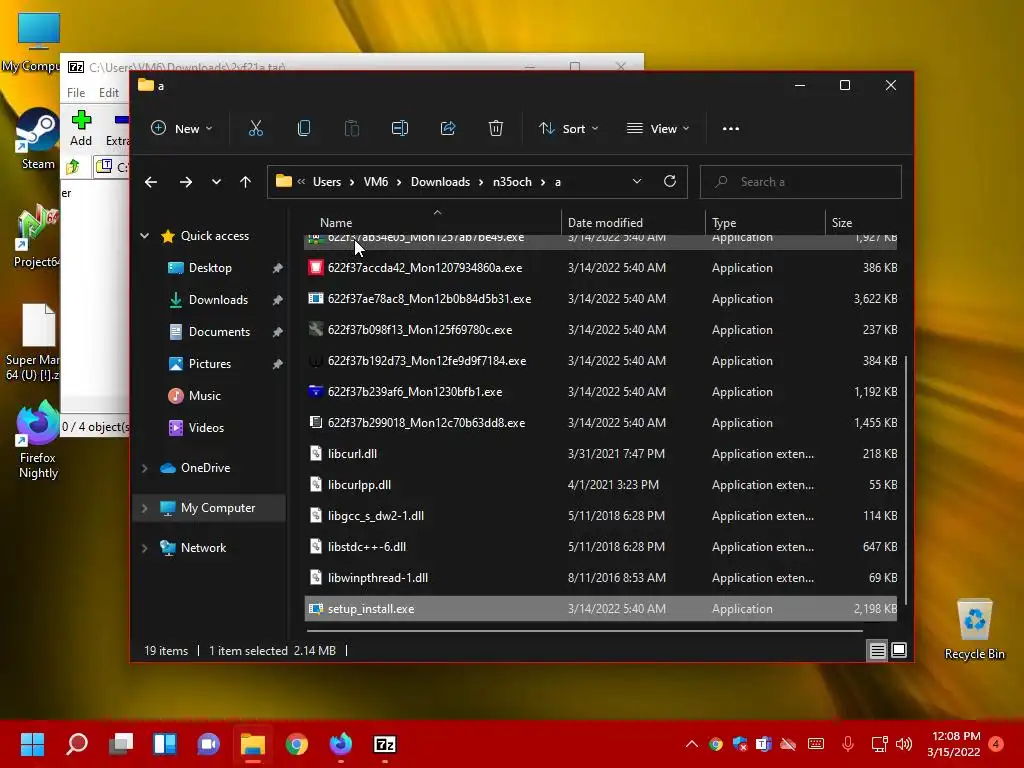
Task: Sort by Date modified column header
Action: [x=633, y=223]
